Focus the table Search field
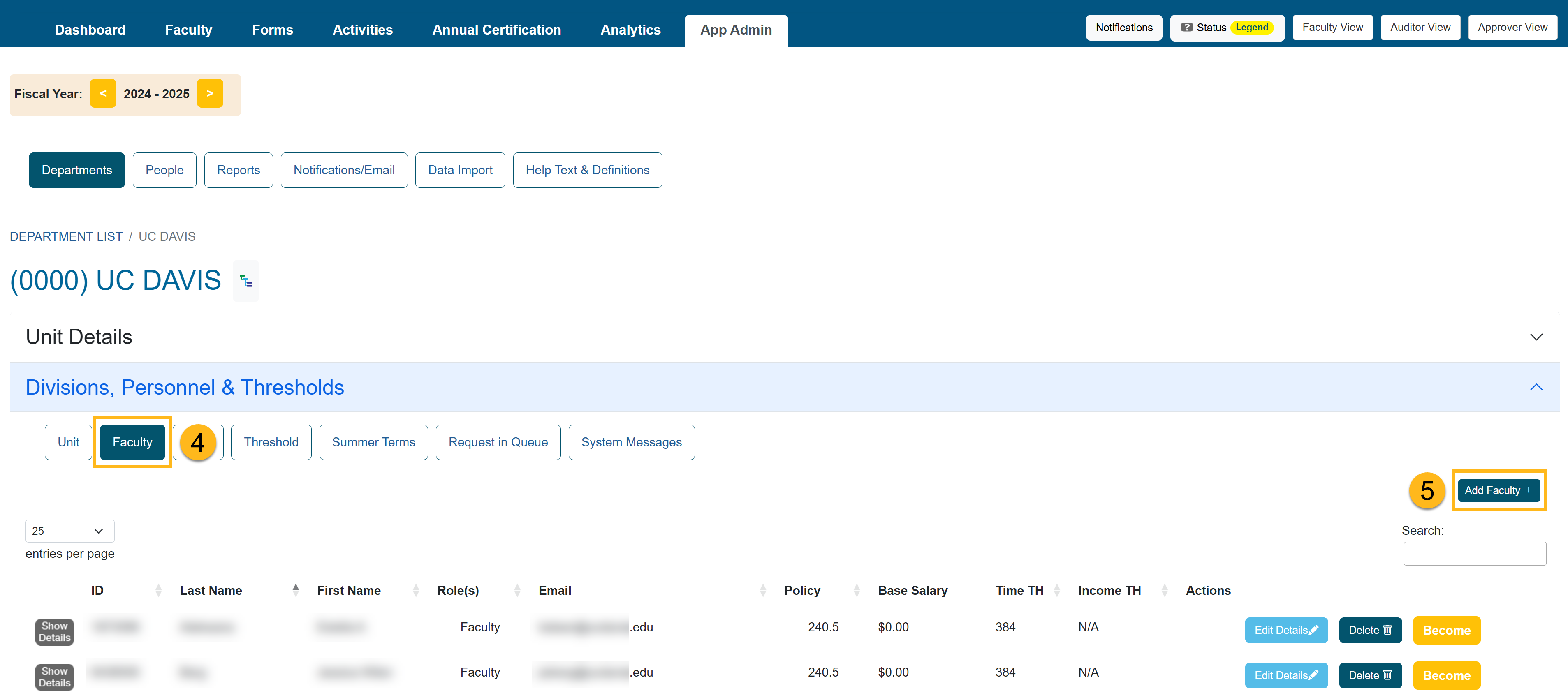 pos(1474,554)
